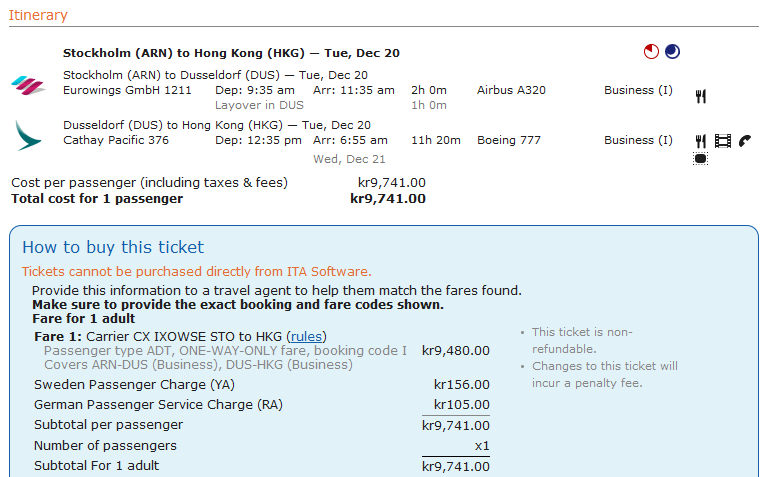Click the Stockholm to Hong Kong trip title
Image resolution: width=762 pixels, height=477 pixels.
coord(231,53)
